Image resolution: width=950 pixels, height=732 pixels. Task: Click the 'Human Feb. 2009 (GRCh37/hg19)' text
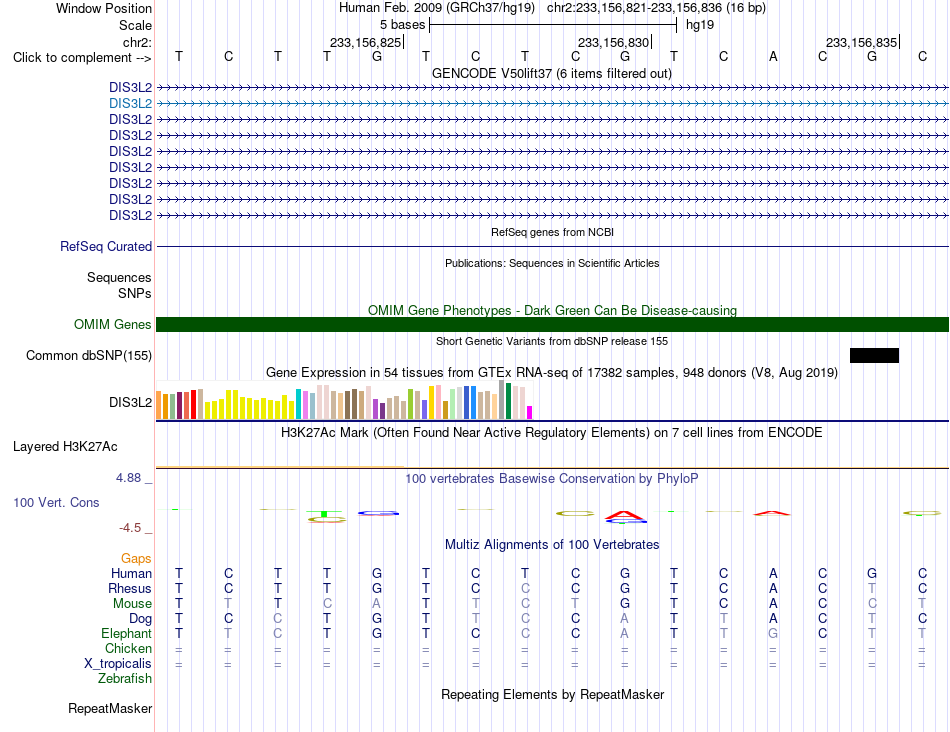pos(437,8)
